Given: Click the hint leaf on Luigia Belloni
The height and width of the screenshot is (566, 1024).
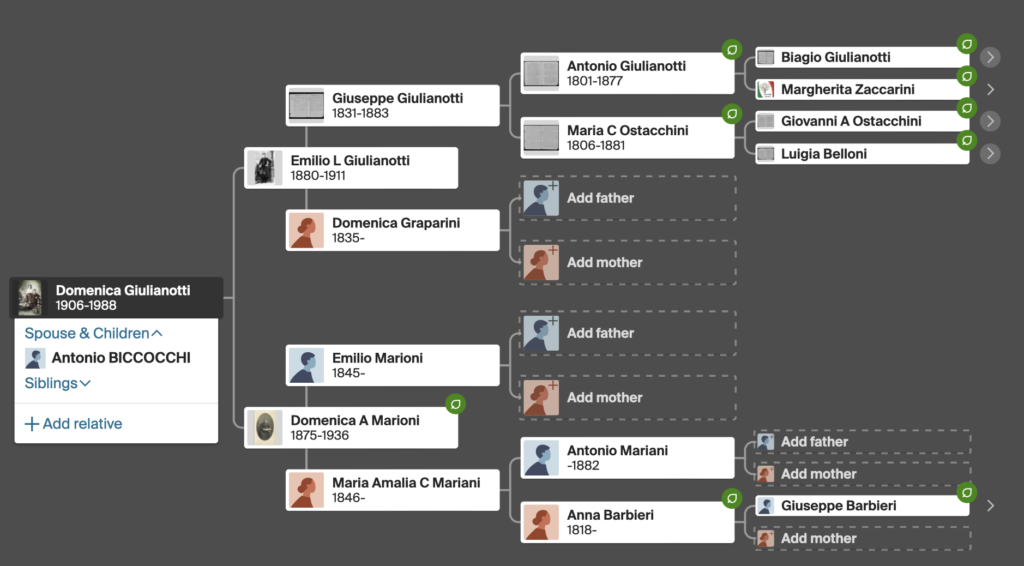Looking at the screenshot, I should [x=967, y=140].
